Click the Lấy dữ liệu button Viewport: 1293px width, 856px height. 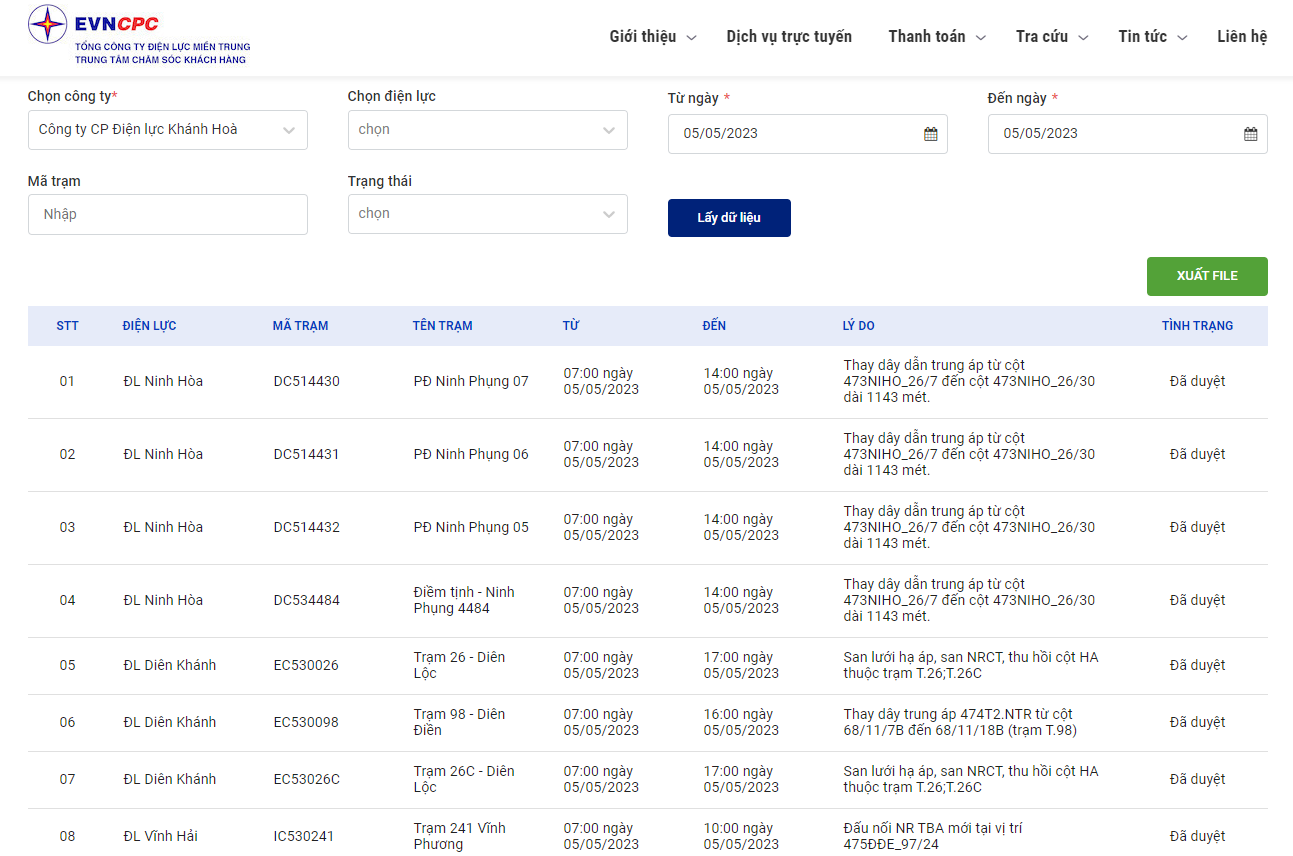point(729,218)
